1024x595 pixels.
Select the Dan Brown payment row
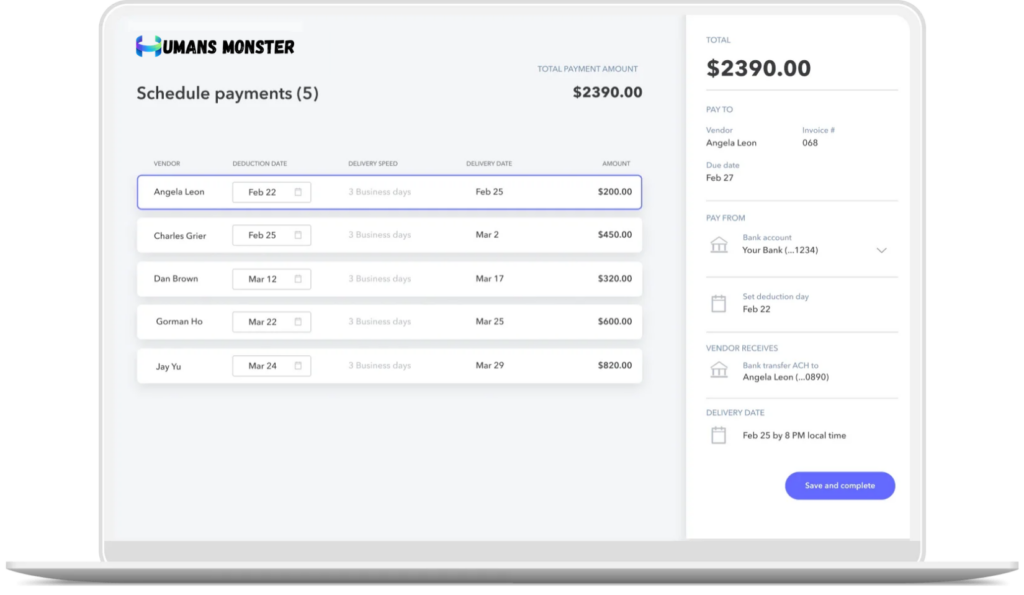tap(389, 279)
